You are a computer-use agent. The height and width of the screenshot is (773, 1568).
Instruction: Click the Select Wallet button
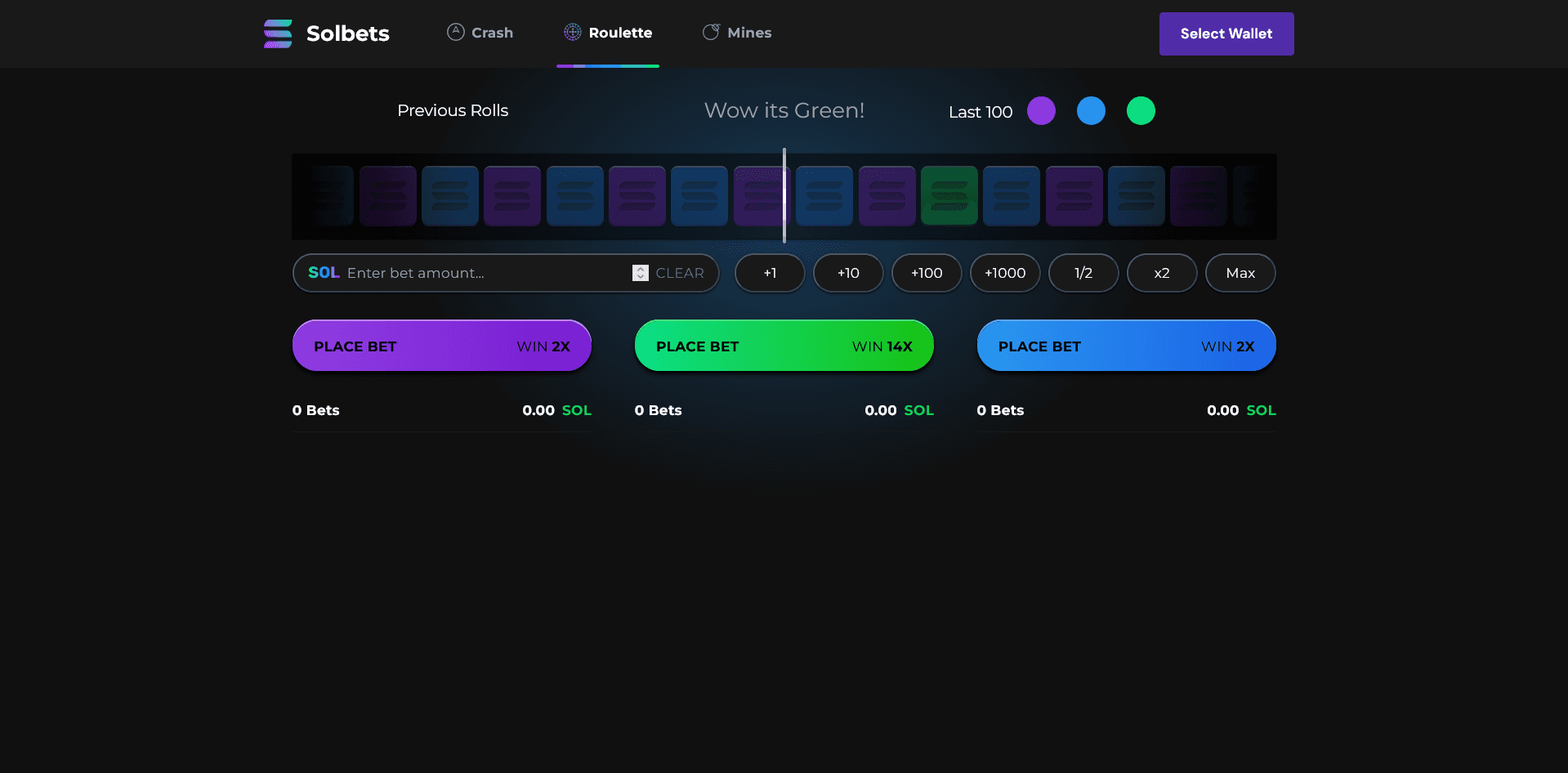tap(1226, 34)
